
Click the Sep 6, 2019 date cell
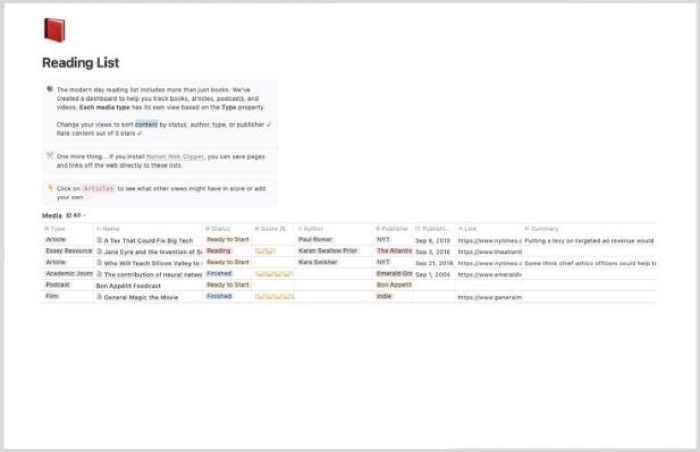[433, 240]
